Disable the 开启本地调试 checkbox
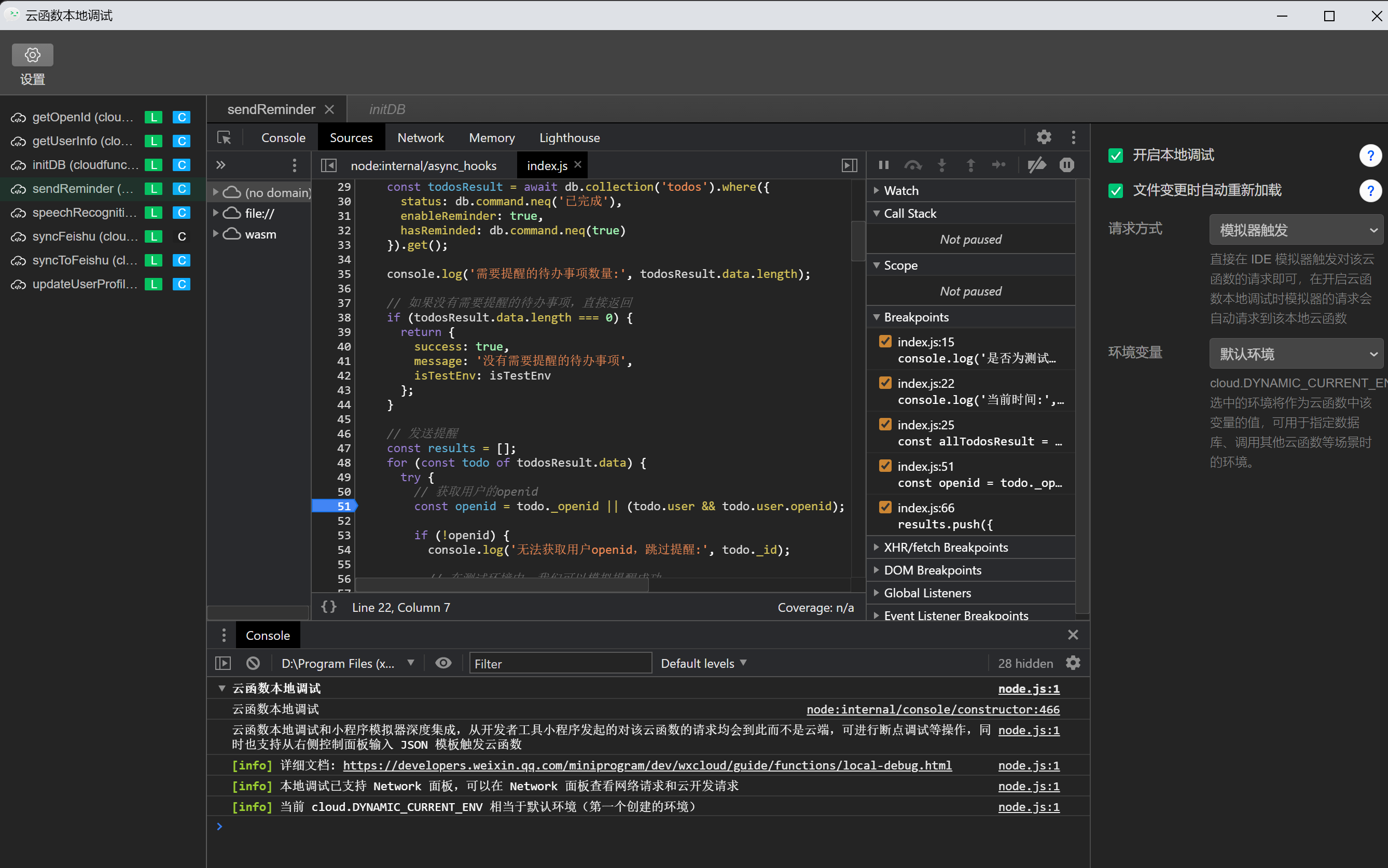 1115,156
